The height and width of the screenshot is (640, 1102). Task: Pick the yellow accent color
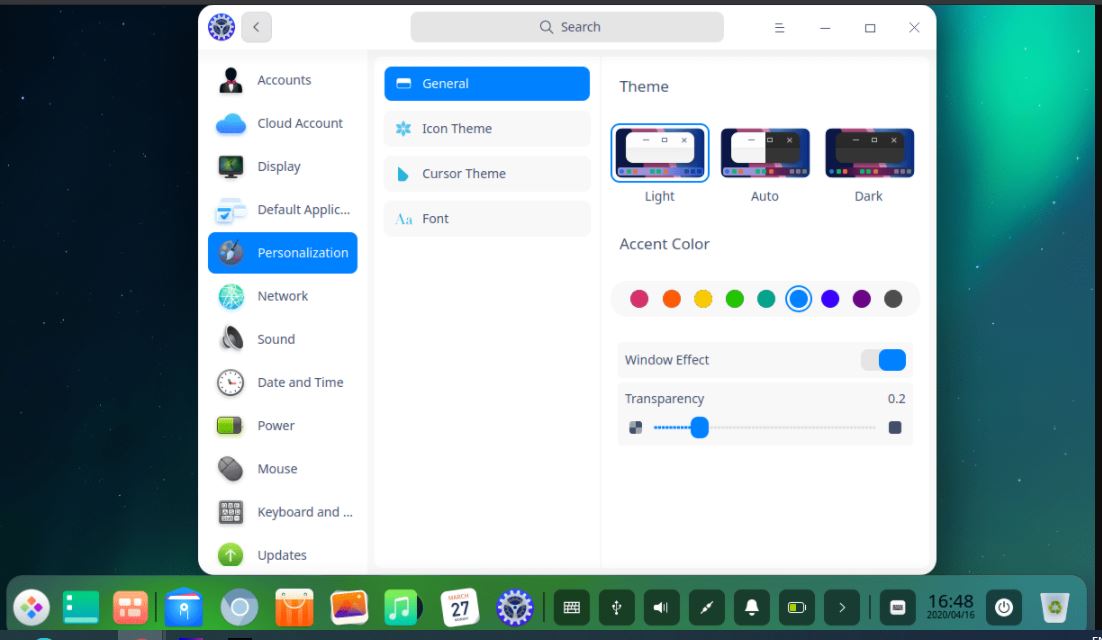tap(703, 299)
